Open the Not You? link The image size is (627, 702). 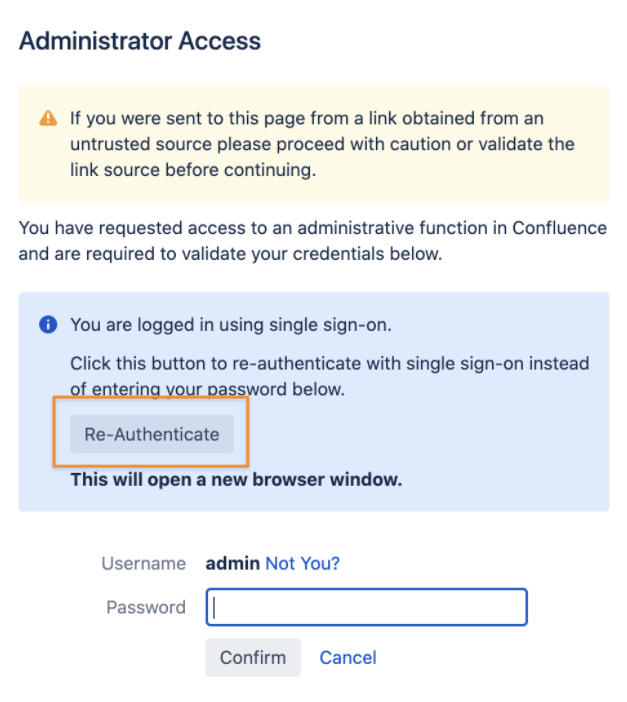(x=302, y=563)
